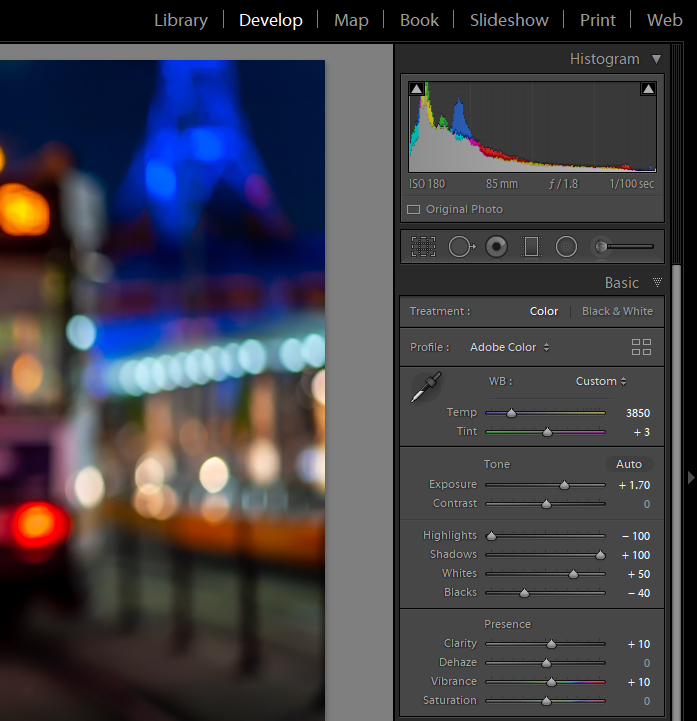This screenshot has width=697, height=721.
Task: Click the Highlights value − 100 field
Action: pos(636,536)
